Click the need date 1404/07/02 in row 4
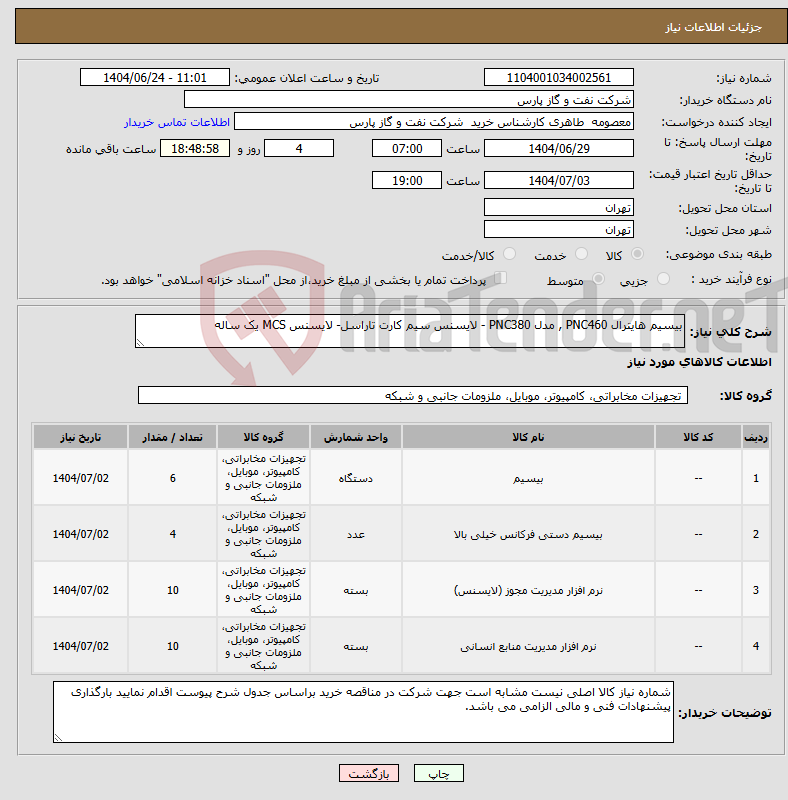 point(81,646)
